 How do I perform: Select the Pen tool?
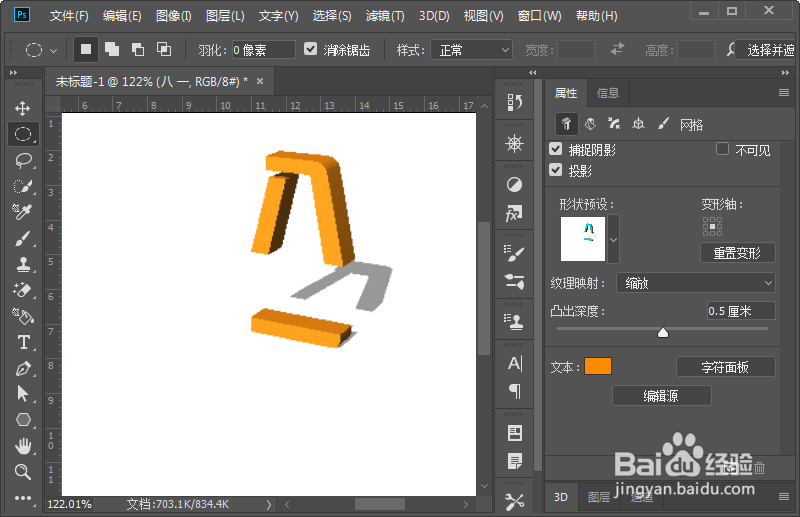pyautogui.click(x=22, y=368)
